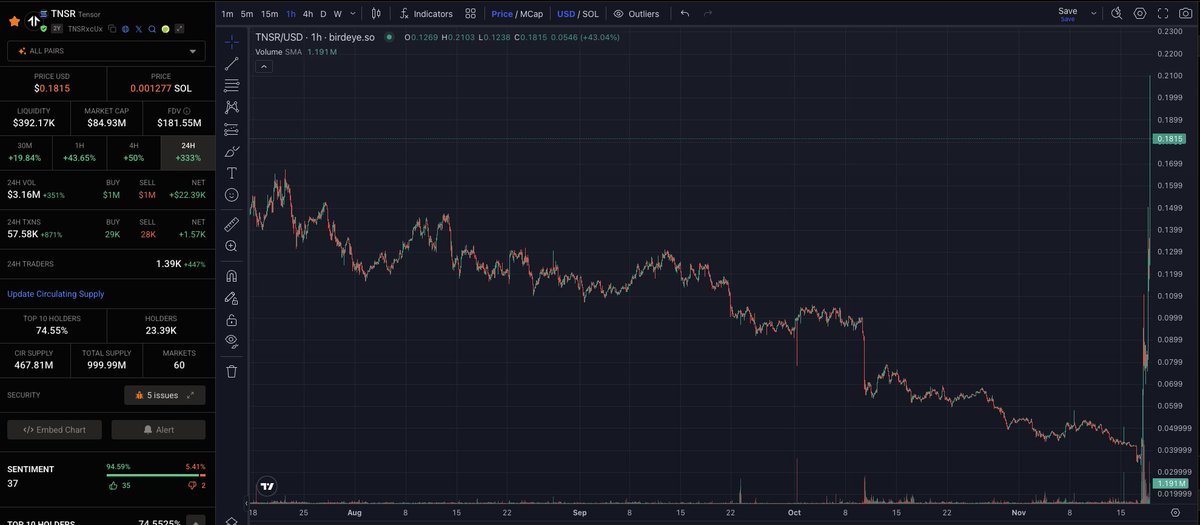Toggle chart currency to USD
Image resolution: width=1200 pixels, height=525 pixels.
tap(566, 14)
